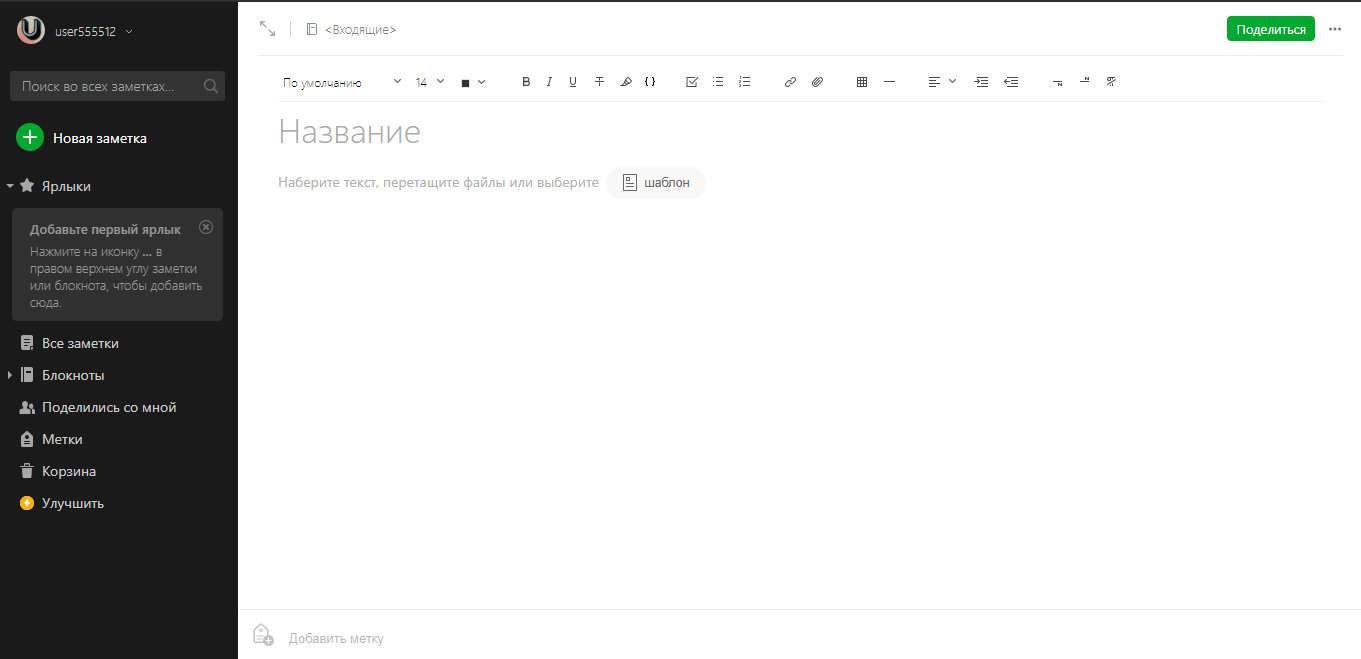1361x659 pixels.
Task: Open the font size 14 dropdown
Action: [x=430, y=82]
